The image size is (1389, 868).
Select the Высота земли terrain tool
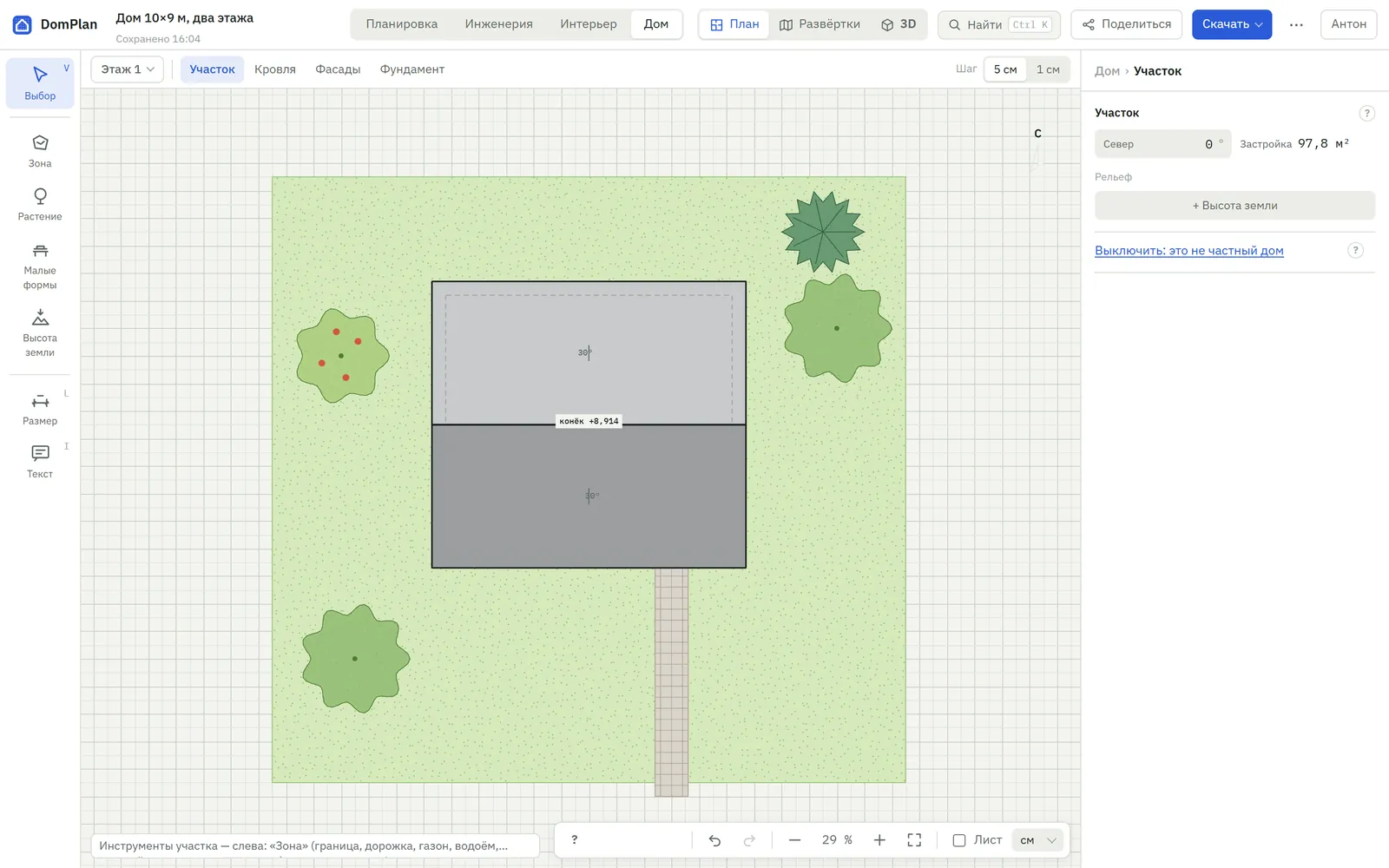click(40, 333)
